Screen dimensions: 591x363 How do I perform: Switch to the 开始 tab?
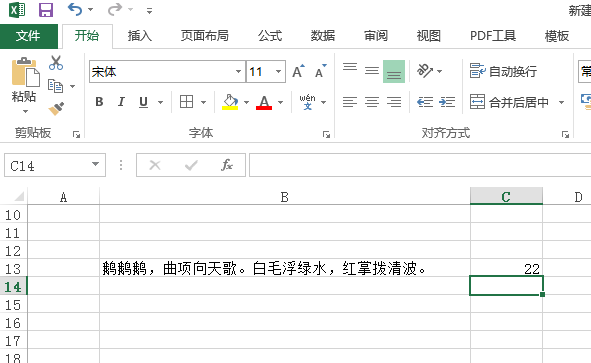[x=87, y=36]
